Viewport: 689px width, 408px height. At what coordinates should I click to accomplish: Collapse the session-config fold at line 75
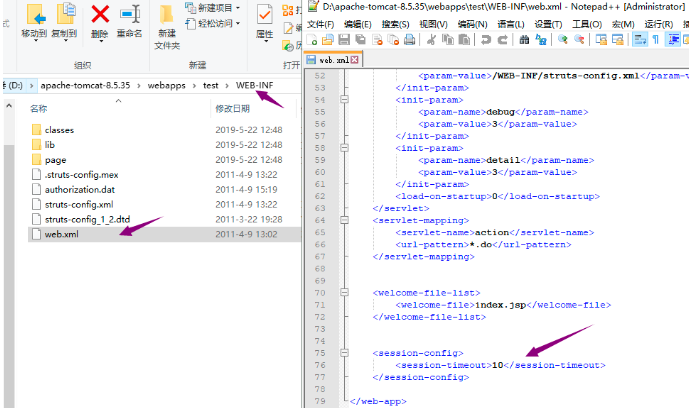tap(344, 353)
